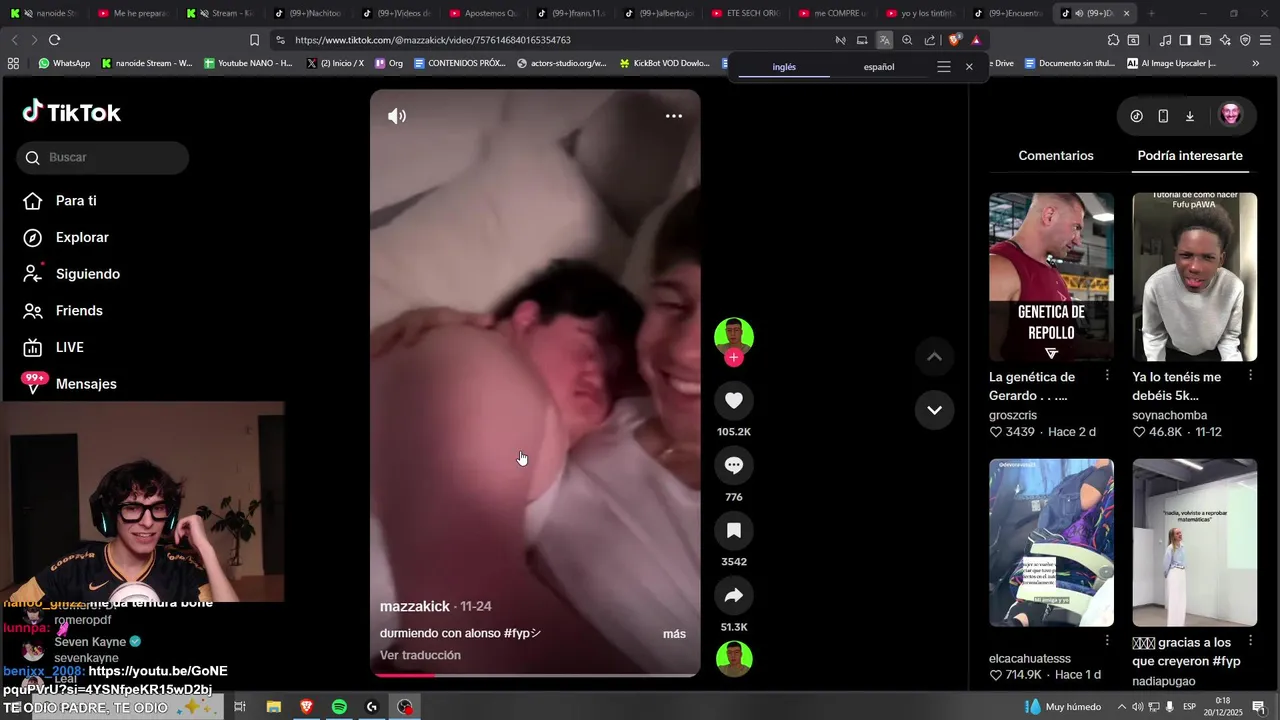The width and height of the screenshot is (1280, 720).
Task: Click the Buscar search field
Action: pos(102,158)
